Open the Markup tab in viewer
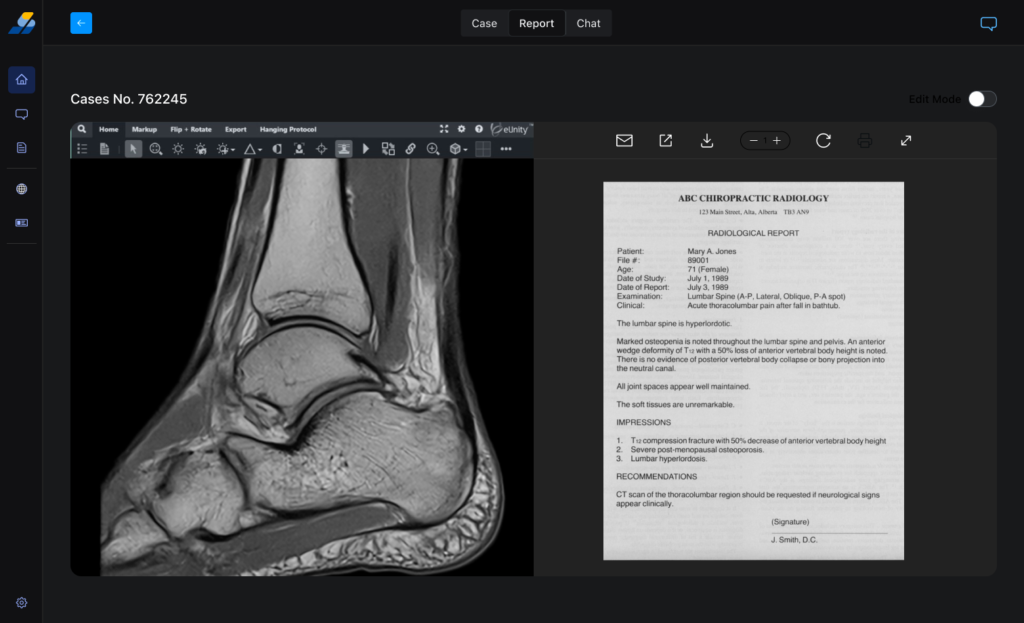 (x=144, y=129)
